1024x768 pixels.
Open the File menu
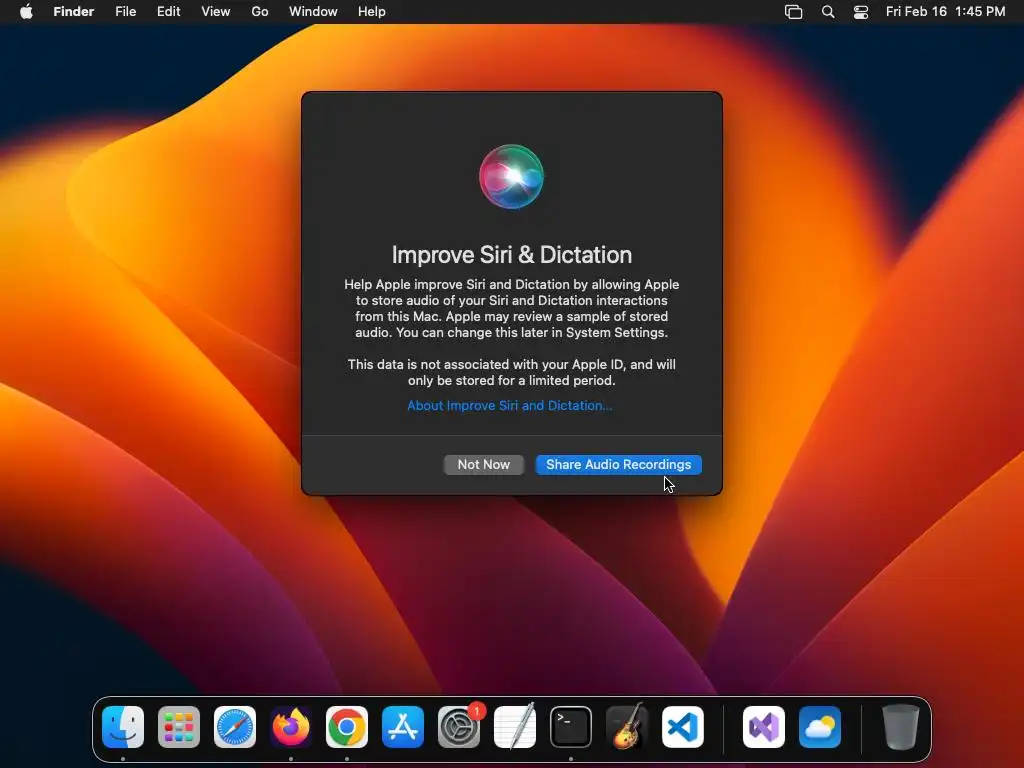(x=125, y=12)
